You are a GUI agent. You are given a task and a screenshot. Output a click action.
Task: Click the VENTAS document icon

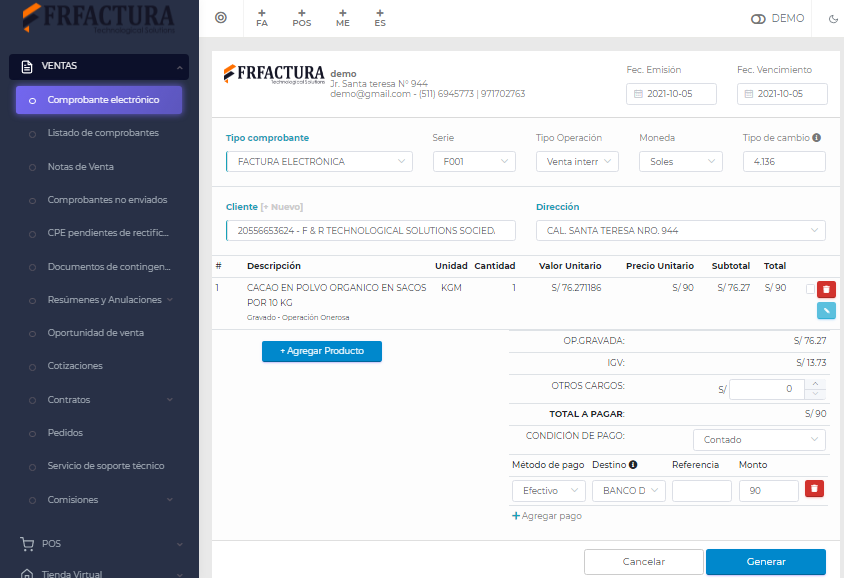click(27, 67)
